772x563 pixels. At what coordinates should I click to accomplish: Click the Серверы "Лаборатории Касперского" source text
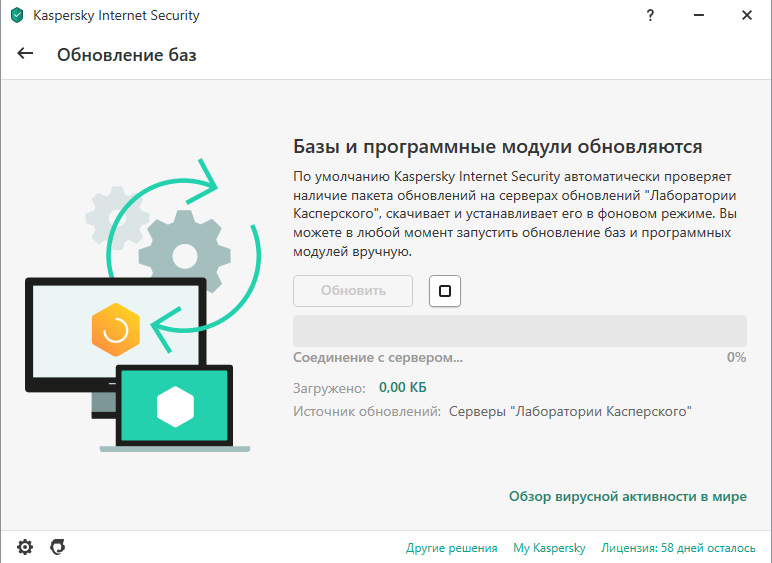570,411
